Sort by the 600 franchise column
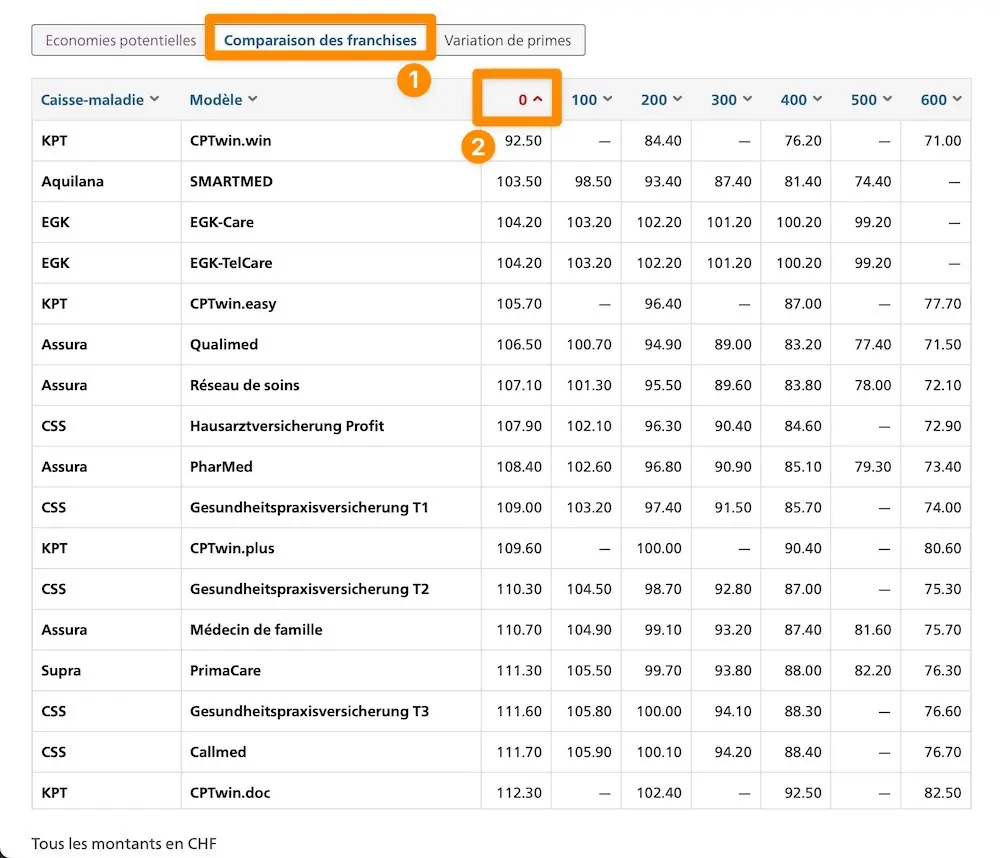This screenshot has height=858, width=1000. point(941,100)
